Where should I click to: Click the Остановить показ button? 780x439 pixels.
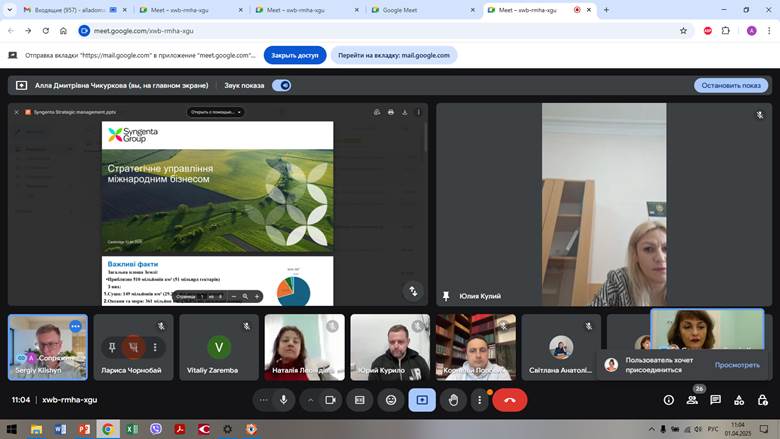point(730,85)
